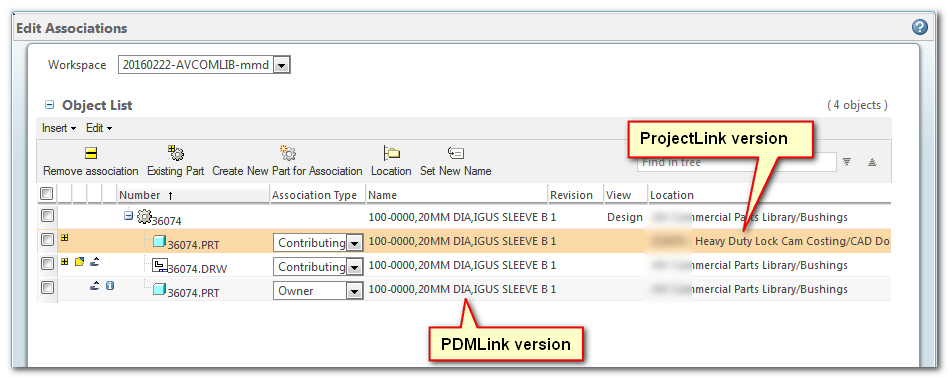
Task: Click the Find in tree field
Action: pyautogui.click(x=736, y=162)
